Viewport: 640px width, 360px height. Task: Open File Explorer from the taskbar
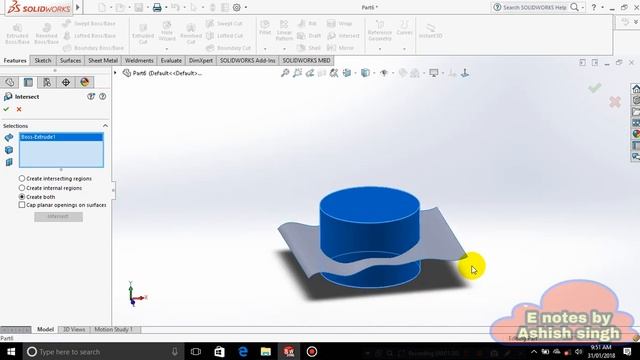click(x=266, y=351)
